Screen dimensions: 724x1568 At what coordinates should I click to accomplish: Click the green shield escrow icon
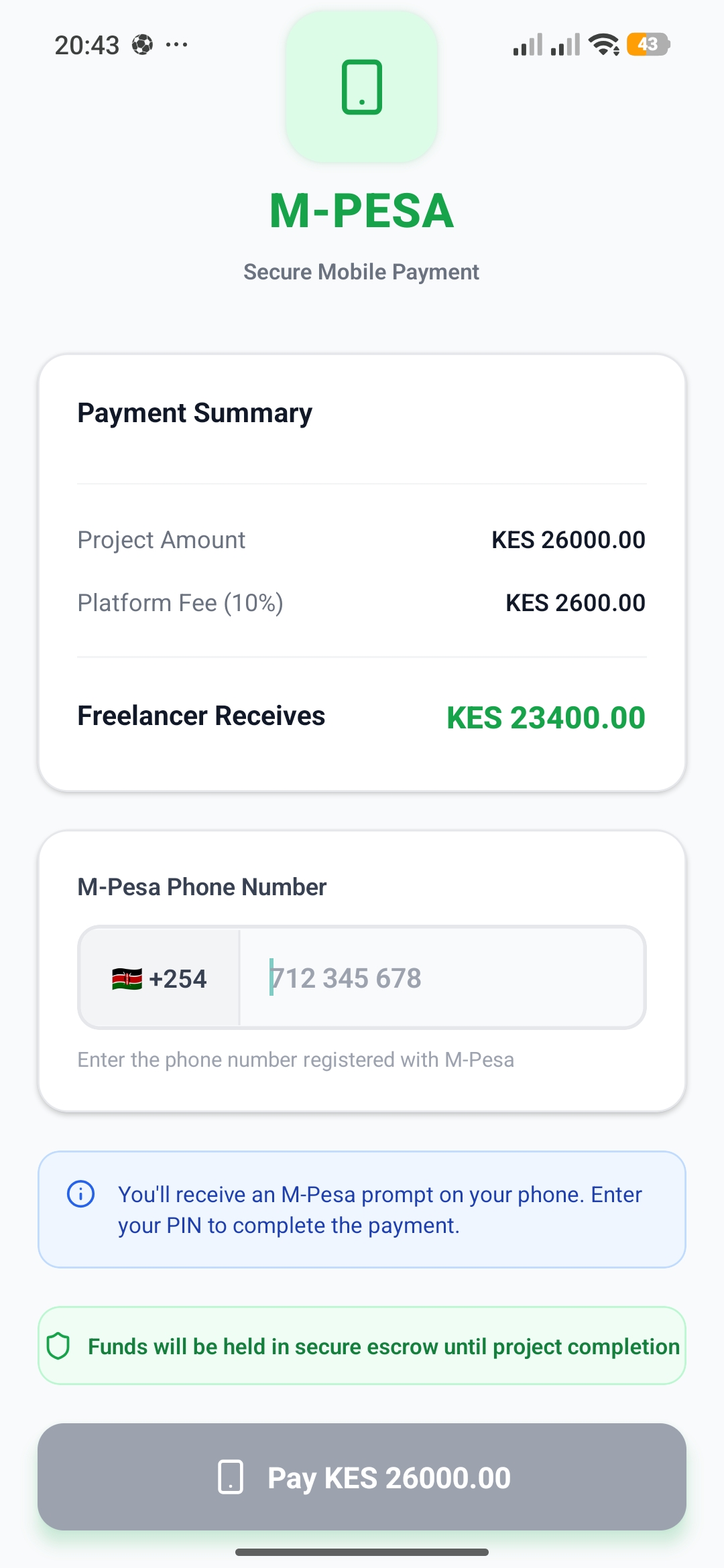tap(60, 1346)
